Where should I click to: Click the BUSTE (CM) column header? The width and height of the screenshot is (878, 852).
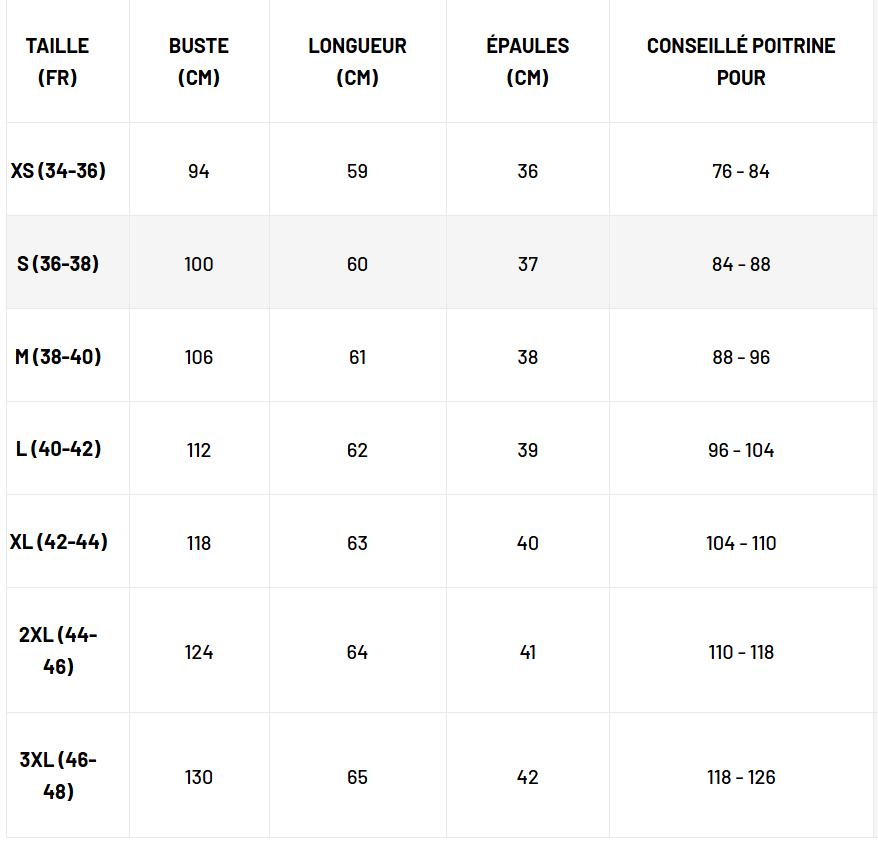(198, 61)
